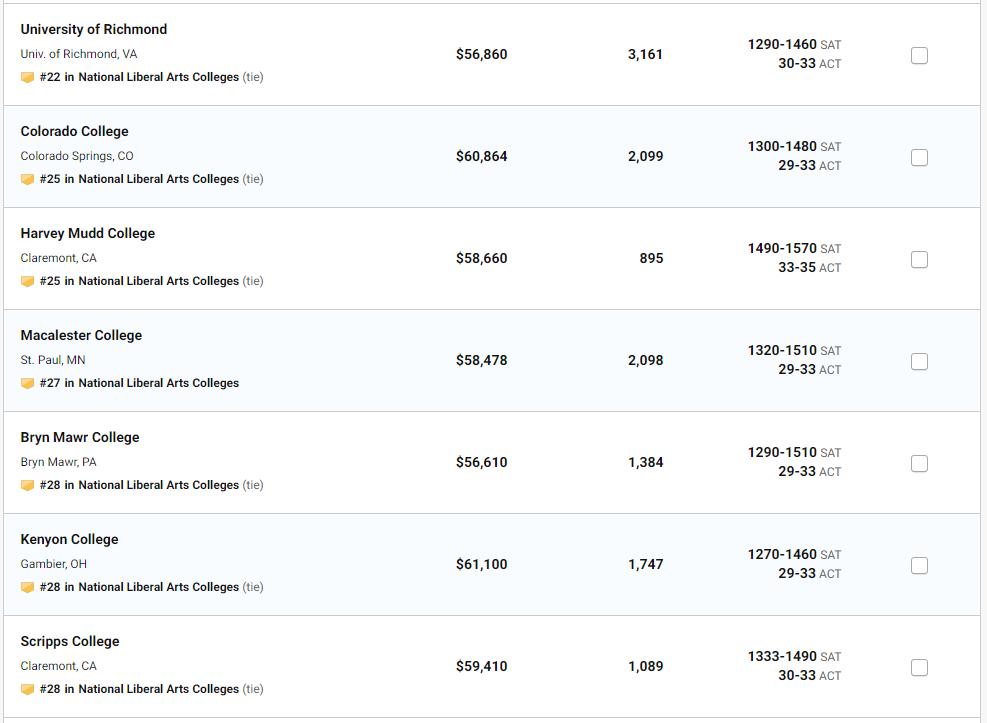Click the ranking badge icon under Kenyon College
The height and width of the screenshot is (723, 987).
tap(27, 588)
